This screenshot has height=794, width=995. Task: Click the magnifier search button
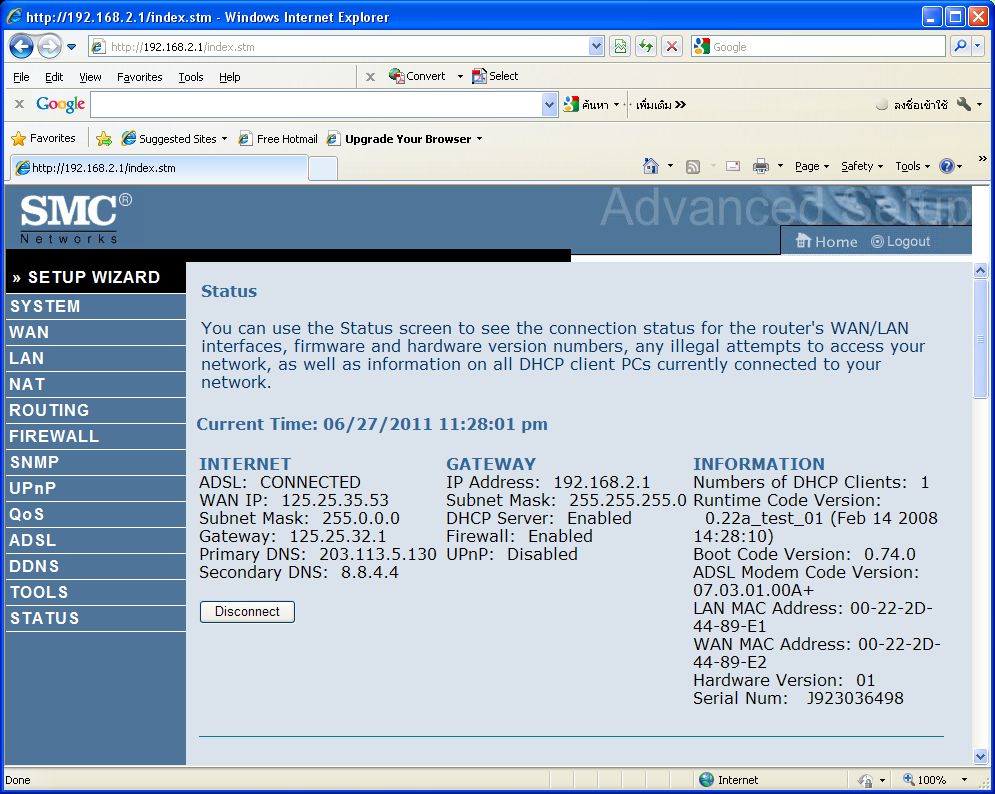click(x=960, y=46)
